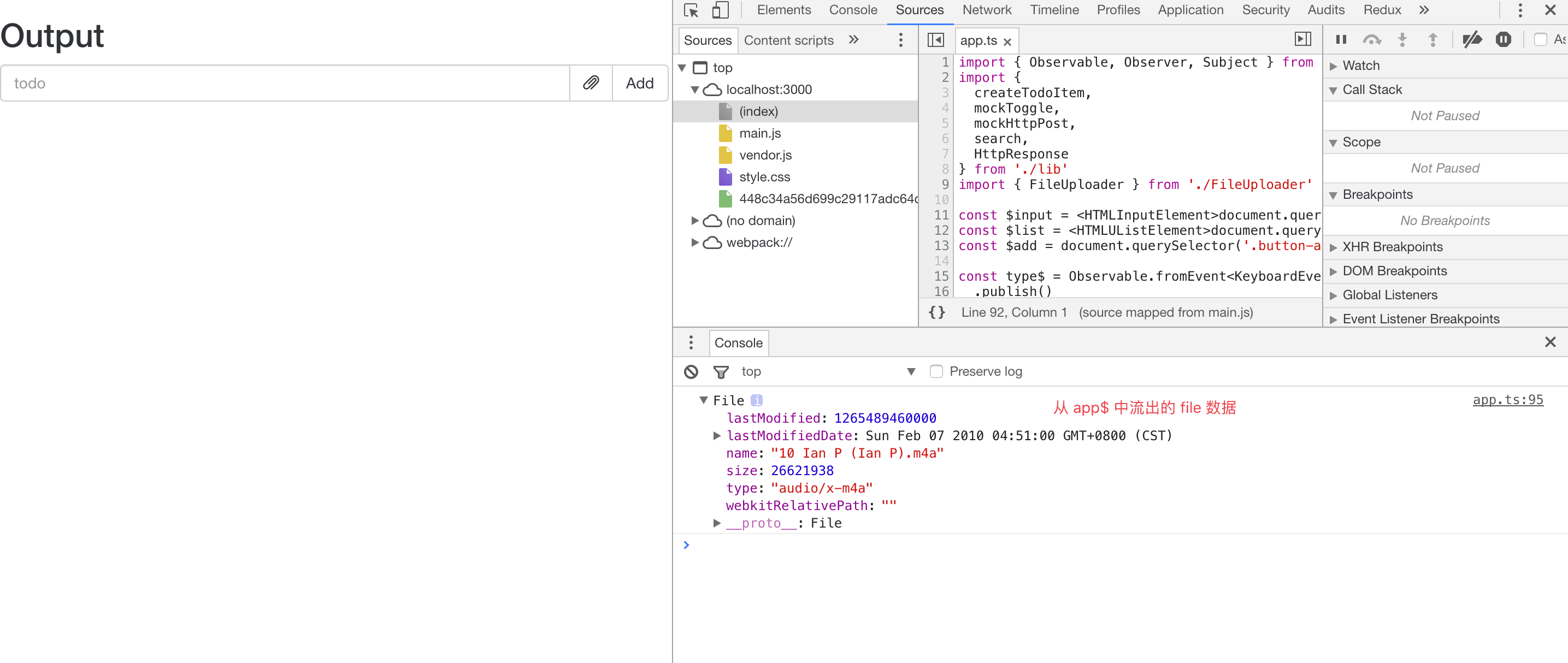Click the inspect element picker icon
The height and width of the screenshot is (663, 1568).
point(691,10)
